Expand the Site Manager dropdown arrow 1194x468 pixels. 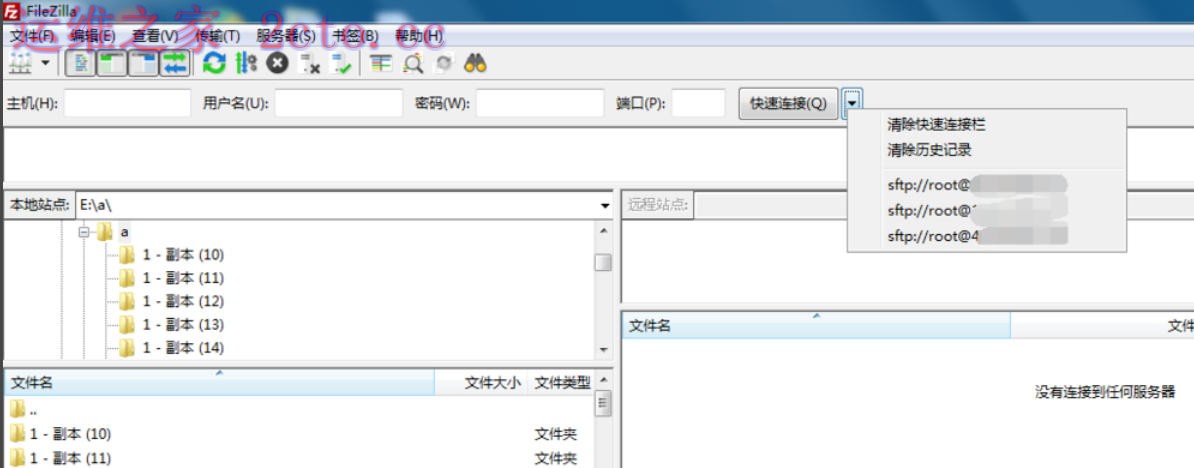44,63
